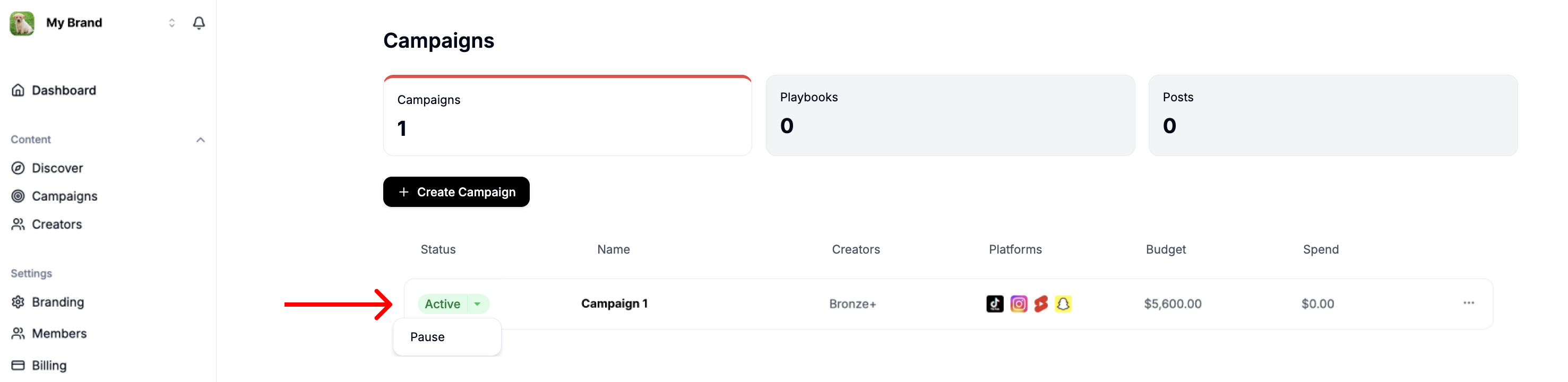The width and height of the screenshot is (1568, 382).
Task: Open the Campaign 1 name link
Action: [614, 303]
